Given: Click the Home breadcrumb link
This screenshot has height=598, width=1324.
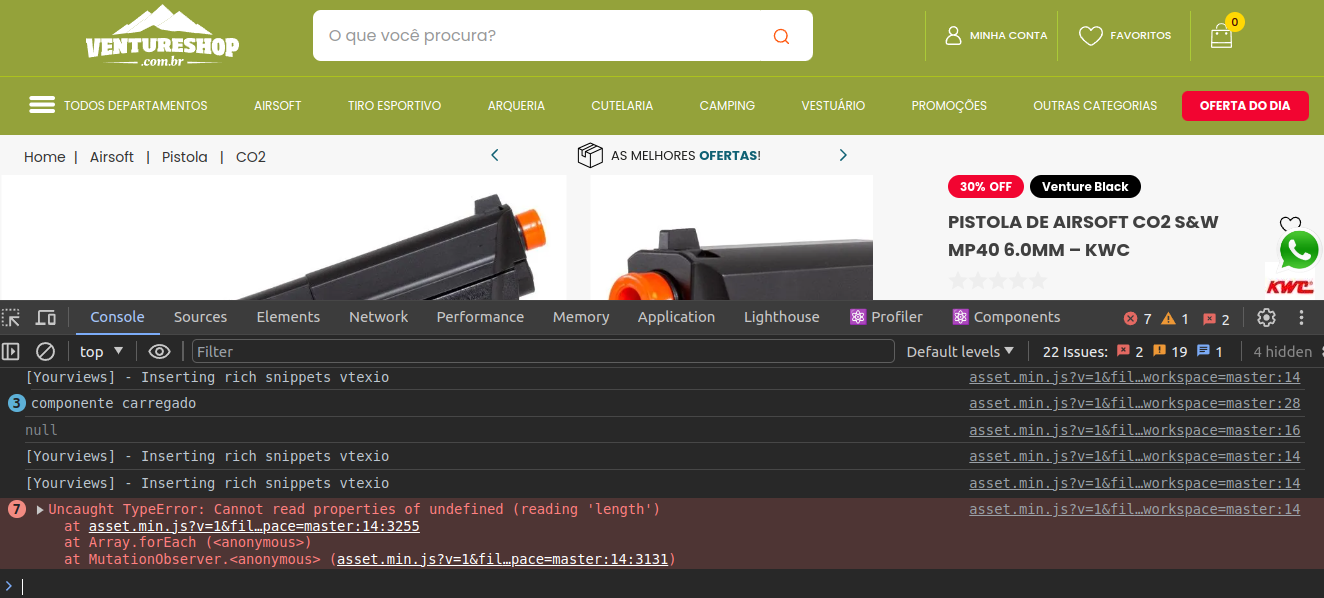Looking at the screenshot, I should pos(44,157).
